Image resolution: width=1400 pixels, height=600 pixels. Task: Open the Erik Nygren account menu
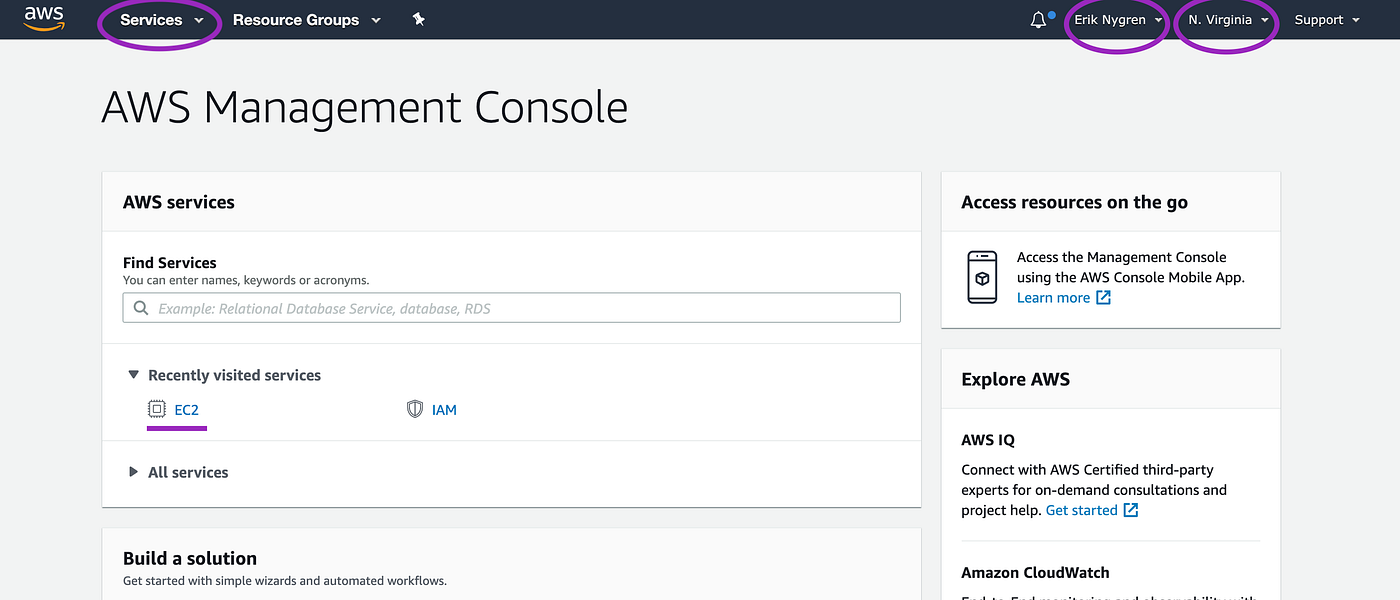(x=1118, y=20)
